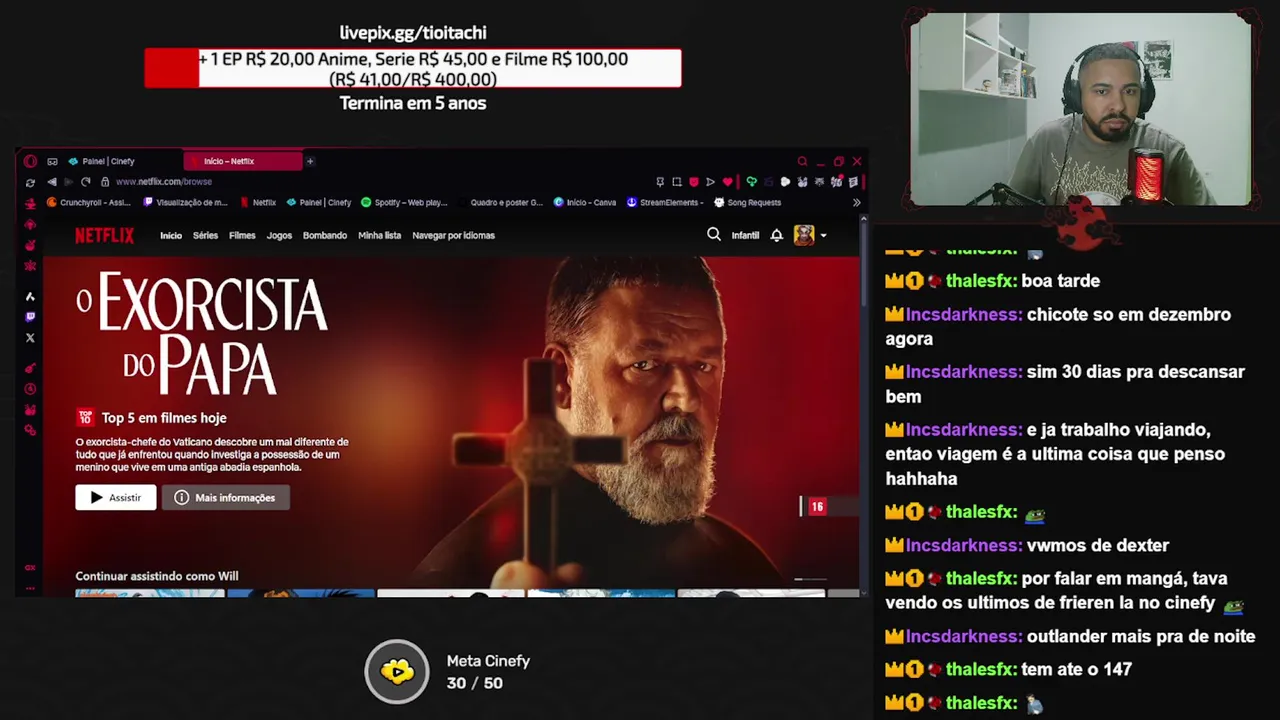Viewport: 1280px width, 720px height.
Task: Click the age rating 16 badge
Action: pos(818,507)
